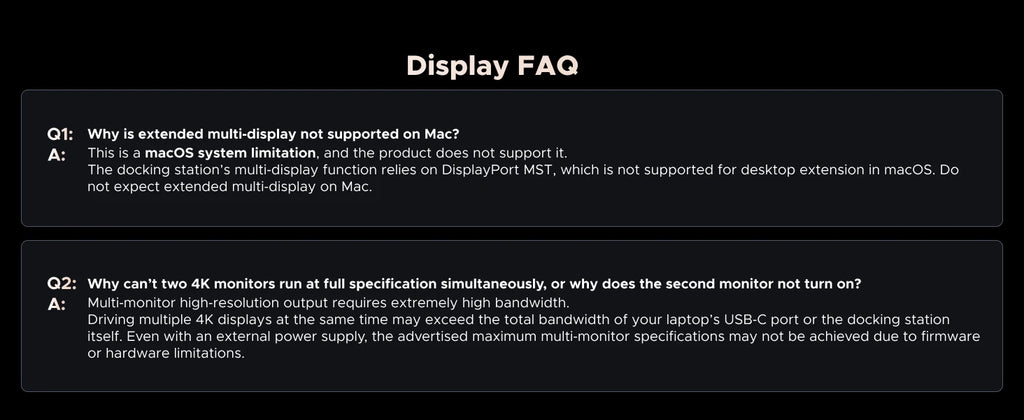The image size is (1024, 420).
Task: Click the Display FAQ heading
Action: [492, 66]
